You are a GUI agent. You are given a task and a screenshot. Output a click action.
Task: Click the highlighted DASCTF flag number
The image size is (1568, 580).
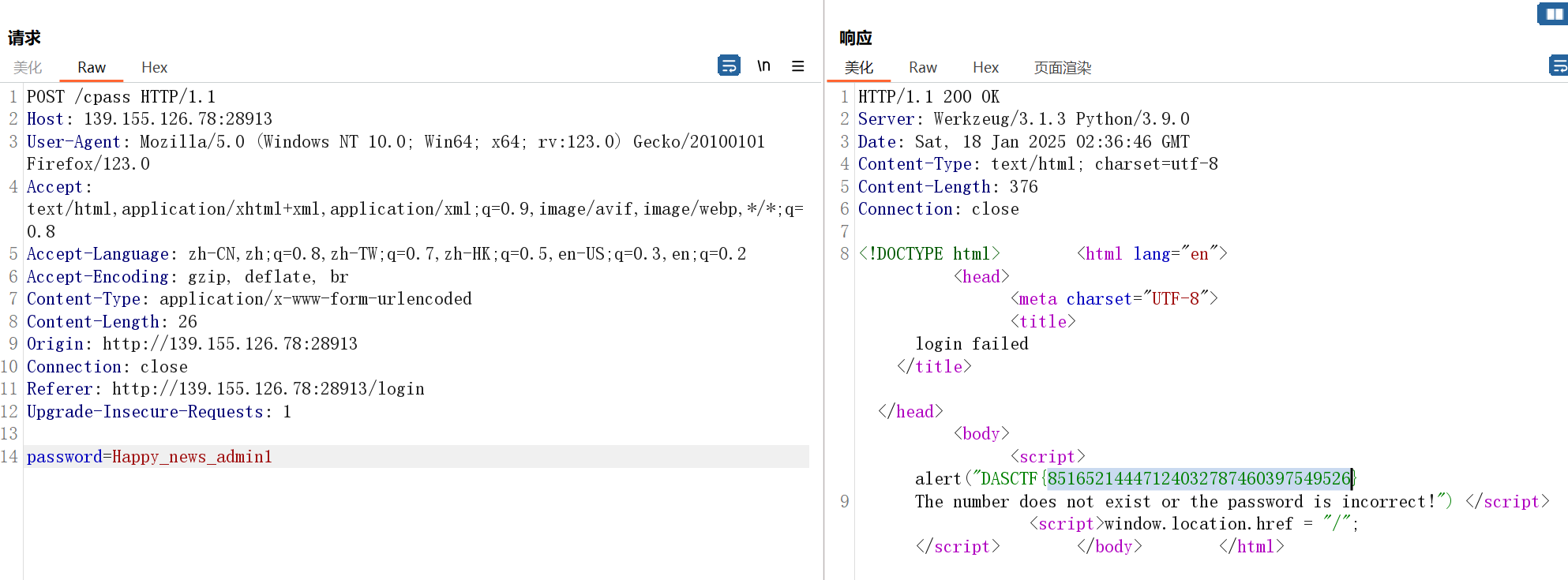pyautogui.click(x=1199, y=479)
